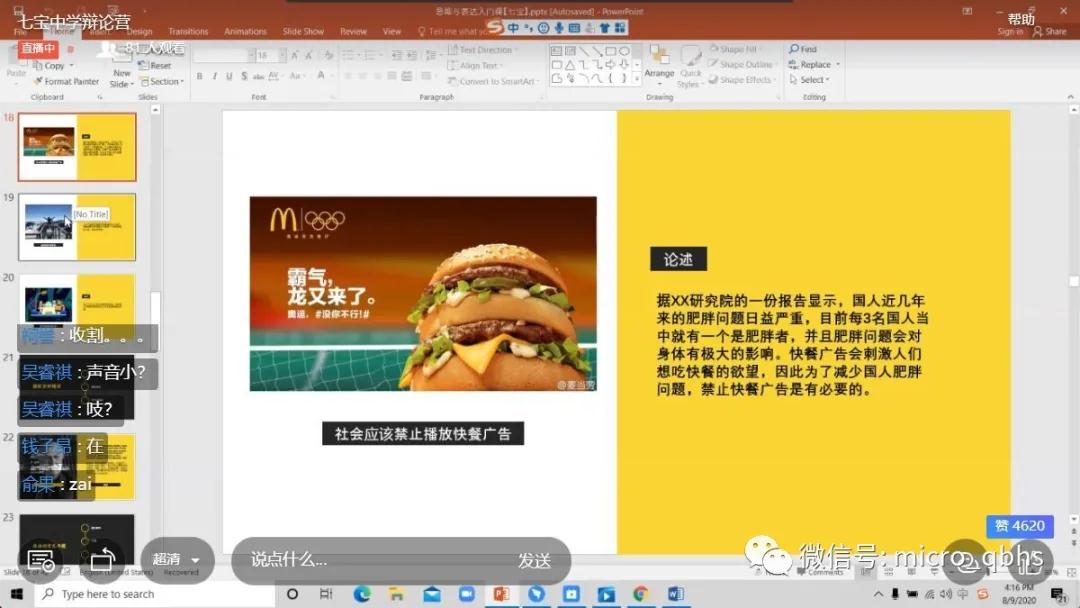Image resolution: width=1080 pixels, height=608 pixels.
Task: Toggle Italic formatting
Action: [x=214, y=76]
